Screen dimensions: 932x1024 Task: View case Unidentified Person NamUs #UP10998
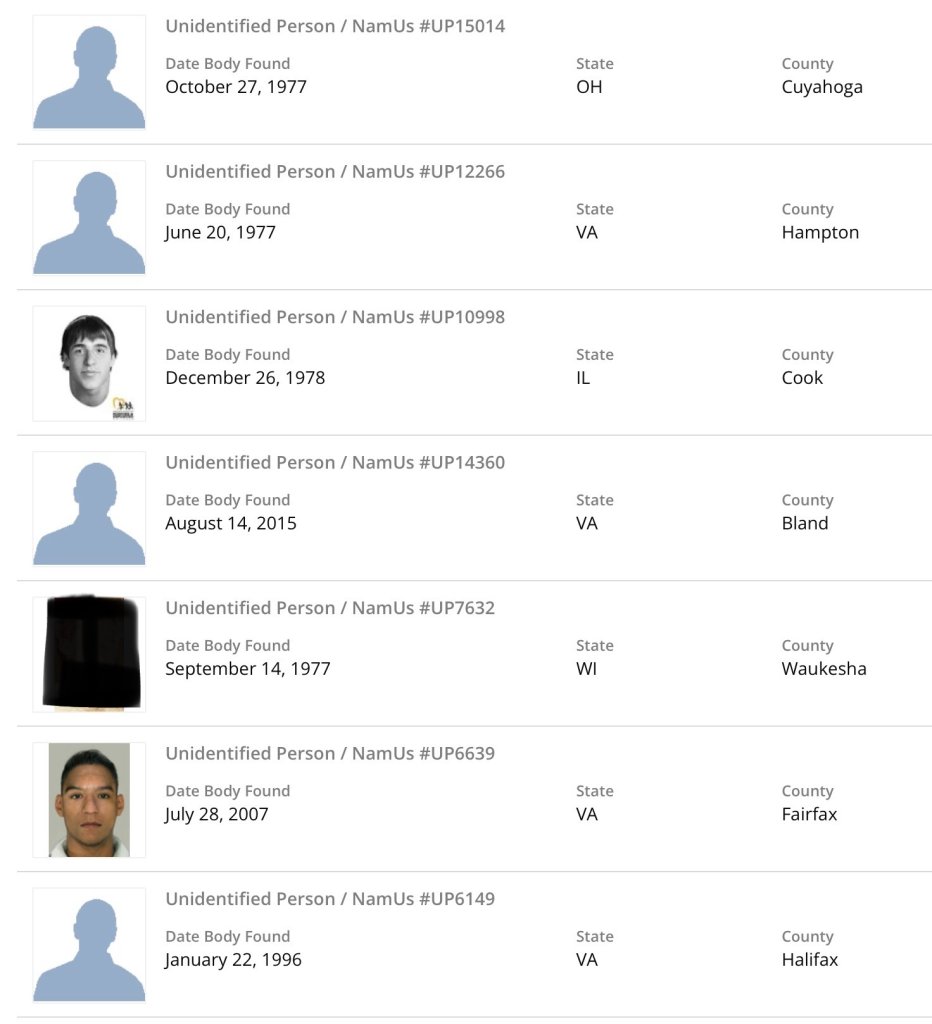(335, 317)
